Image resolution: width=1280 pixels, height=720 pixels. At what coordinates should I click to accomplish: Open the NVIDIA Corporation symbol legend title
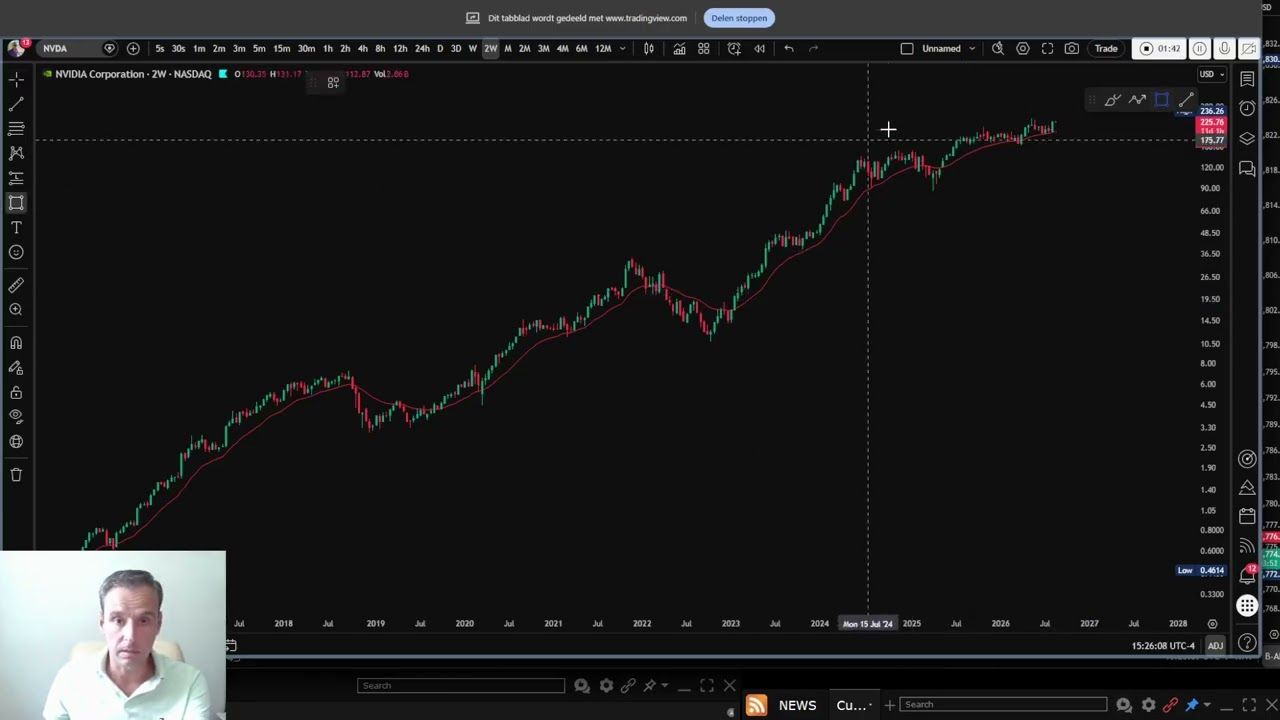133,74
